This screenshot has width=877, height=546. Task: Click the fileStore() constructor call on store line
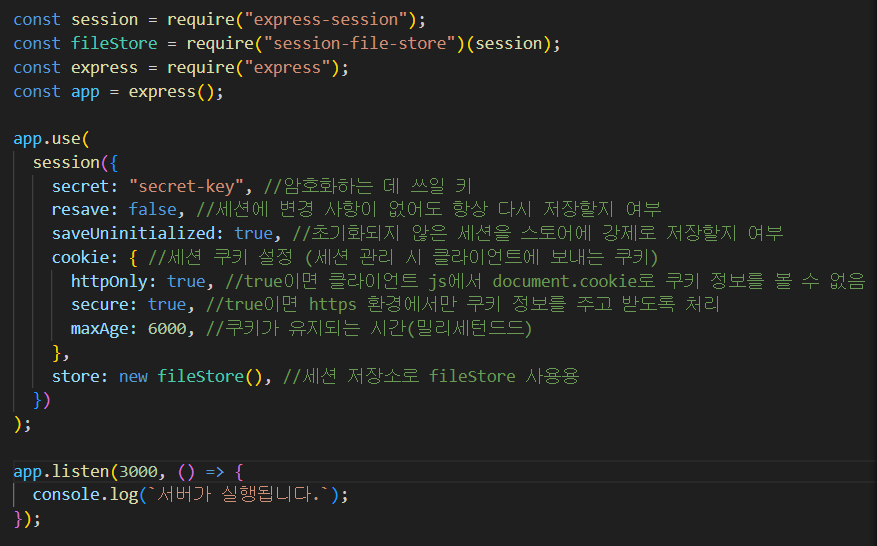pos(210,376)
